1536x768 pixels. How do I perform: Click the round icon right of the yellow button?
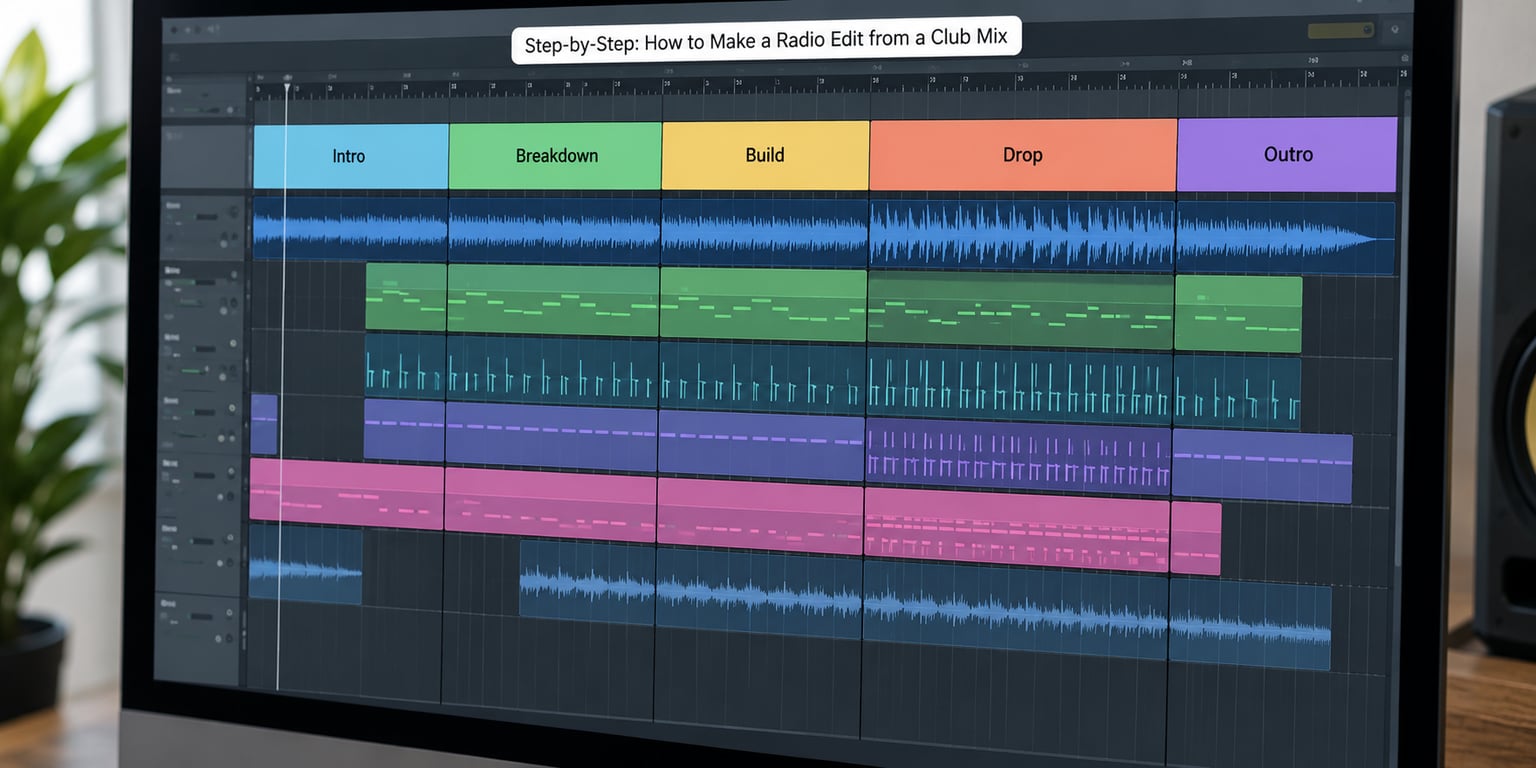1394,31
